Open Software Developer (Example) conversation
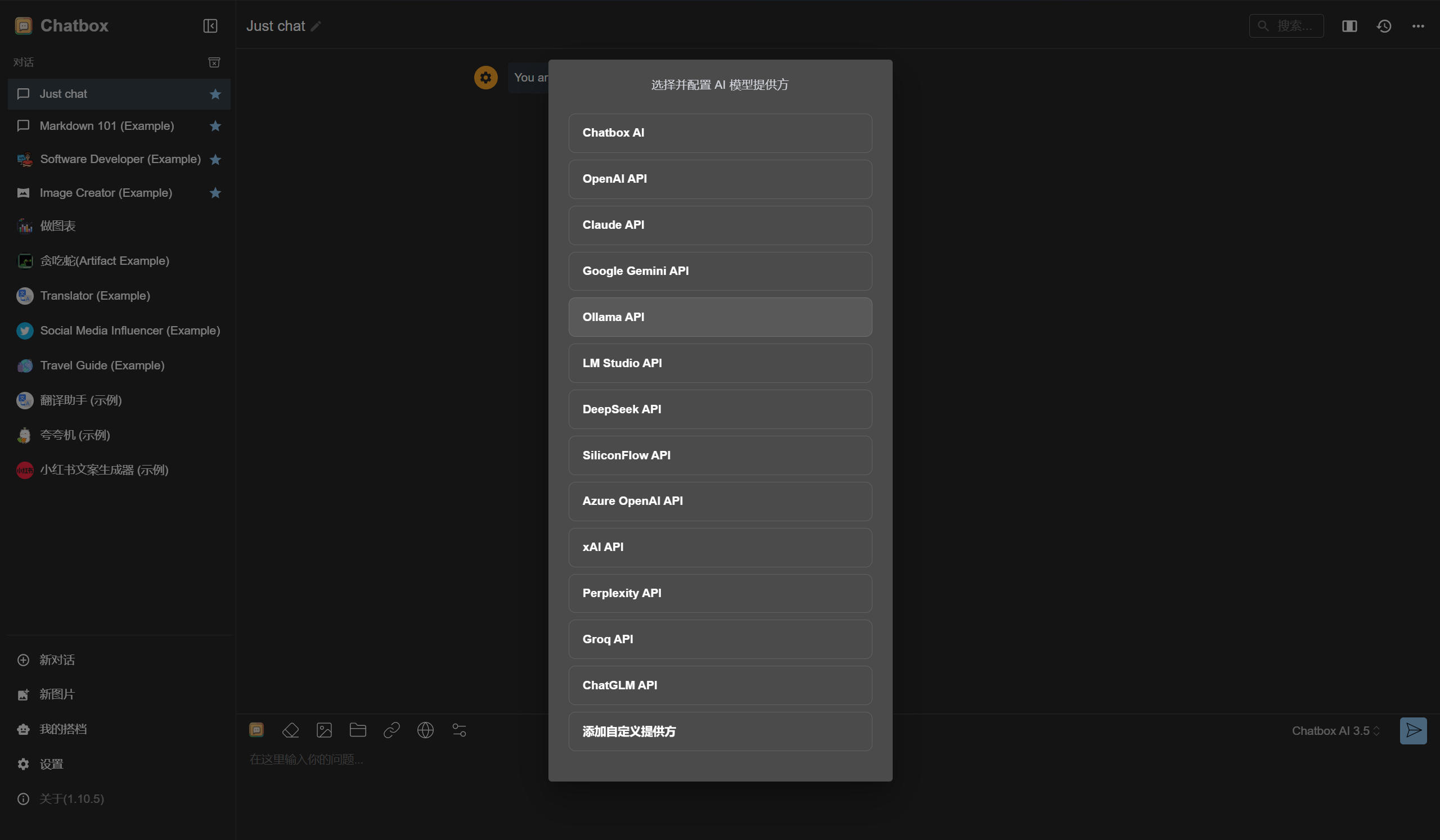Viewport: 1440px width, 840px height. 119,160
